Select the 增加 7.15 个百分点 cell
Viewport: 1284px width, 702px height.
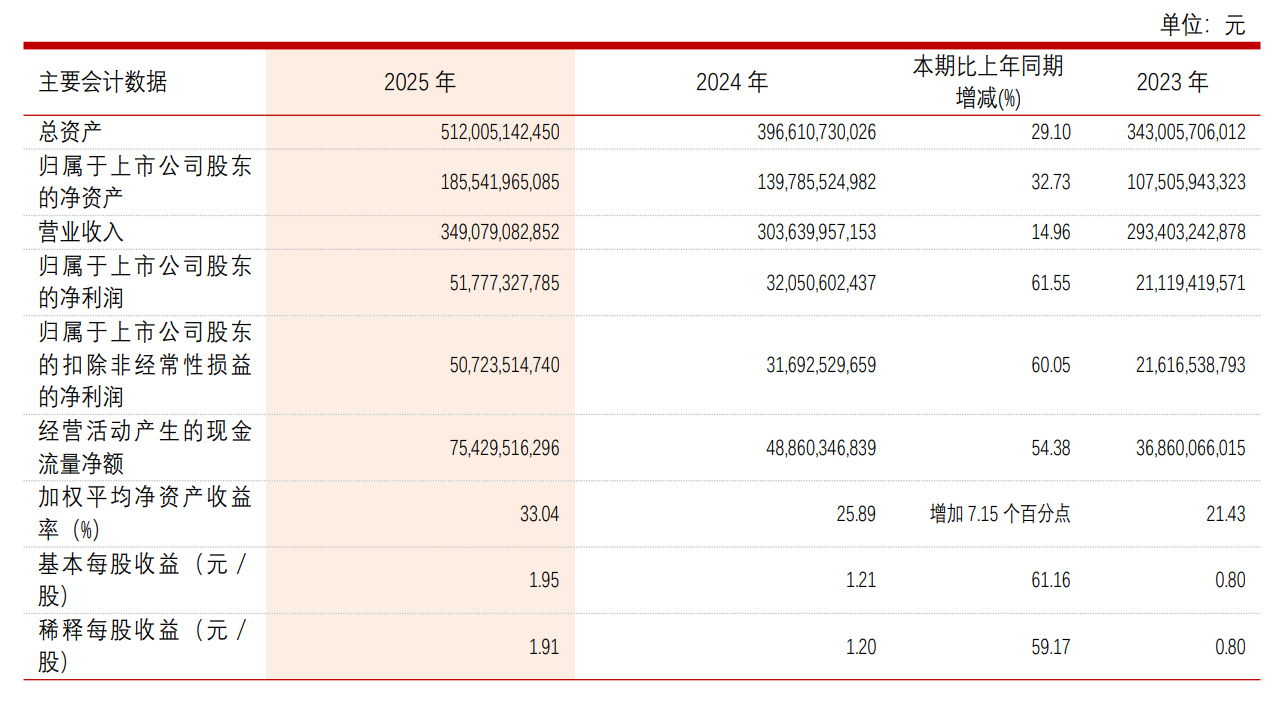[x=1000, y=514]
